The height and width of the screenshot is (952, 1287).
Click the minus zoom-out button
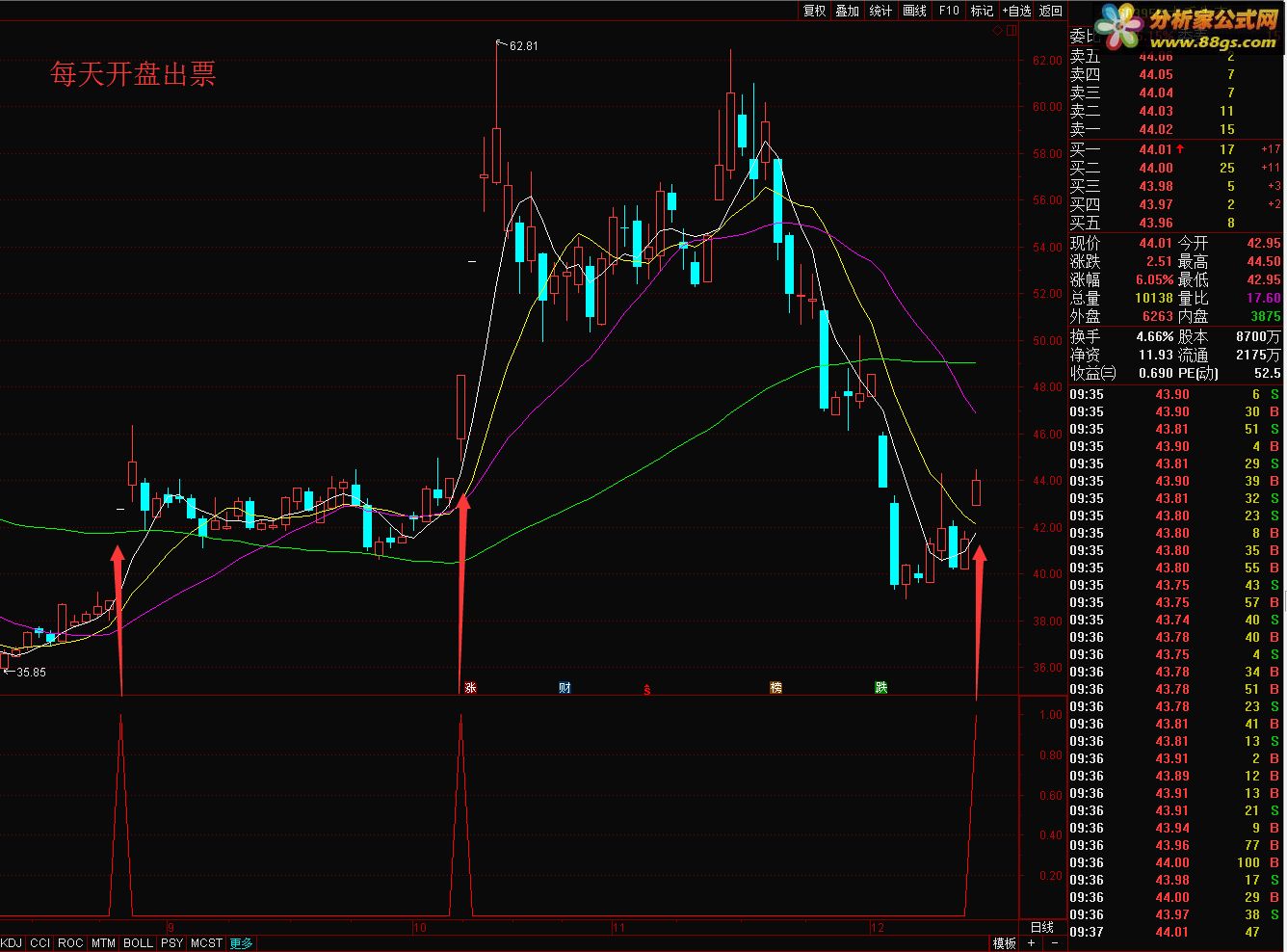pyautogui.click(x=1055, y=943)
